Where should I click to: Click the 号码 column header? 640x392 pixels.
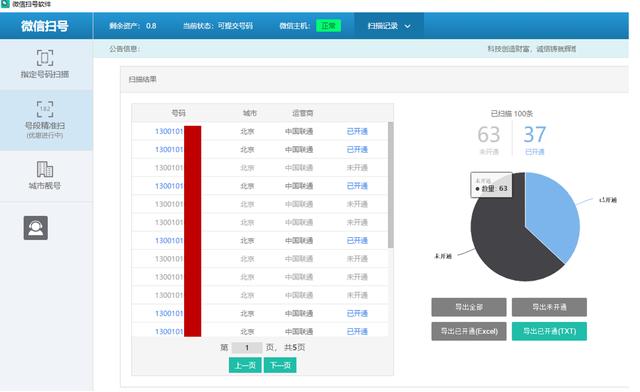(178, 113)
